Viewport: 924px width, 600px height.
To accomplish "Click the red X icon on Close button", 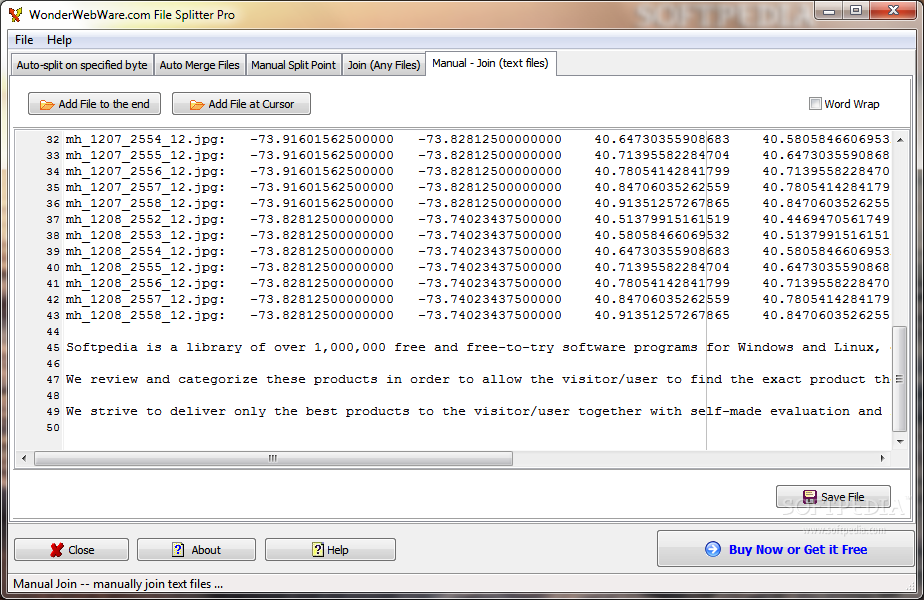I will 57,550.
